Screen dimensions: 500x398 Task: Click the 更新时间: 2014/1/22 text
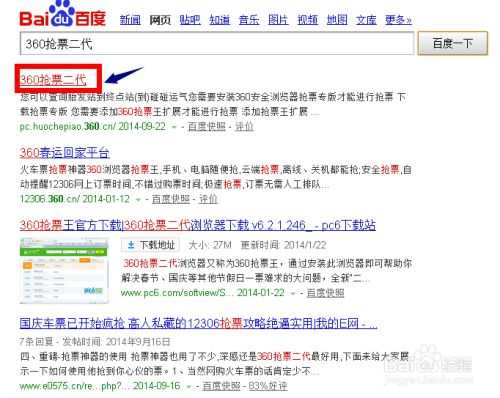pos(283,245)
